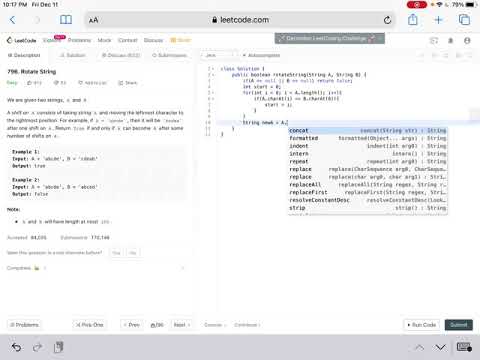Select replaceFirst in the autocomplete list
This screenshot has width=480, height=360.
click(x=368, y=192)
